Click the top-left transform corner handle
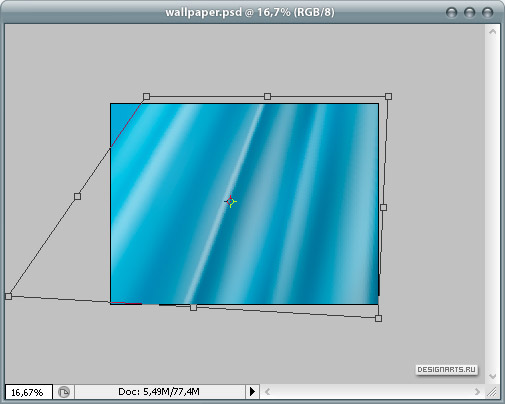The width and height of the screenshot is (505, 404). pos(146,97)
